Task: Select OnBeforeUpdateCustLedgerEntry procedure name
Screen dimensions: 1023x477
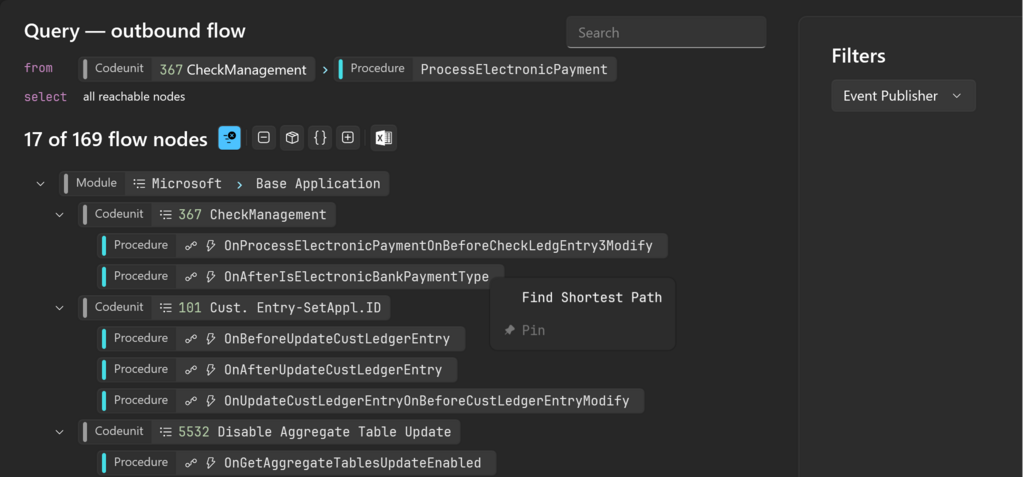Action: click(337, 339)
